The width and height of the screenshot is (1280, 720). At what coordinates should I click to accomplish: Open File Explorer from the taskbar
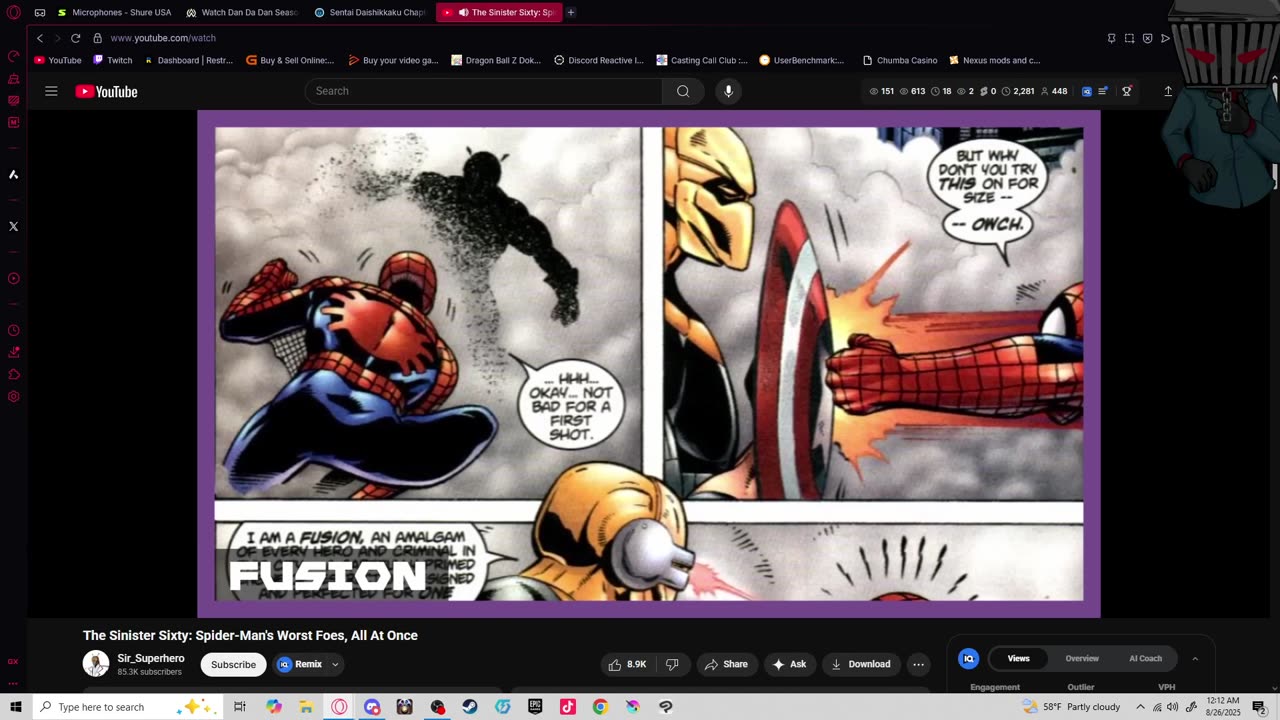click(x=307, y=707)
